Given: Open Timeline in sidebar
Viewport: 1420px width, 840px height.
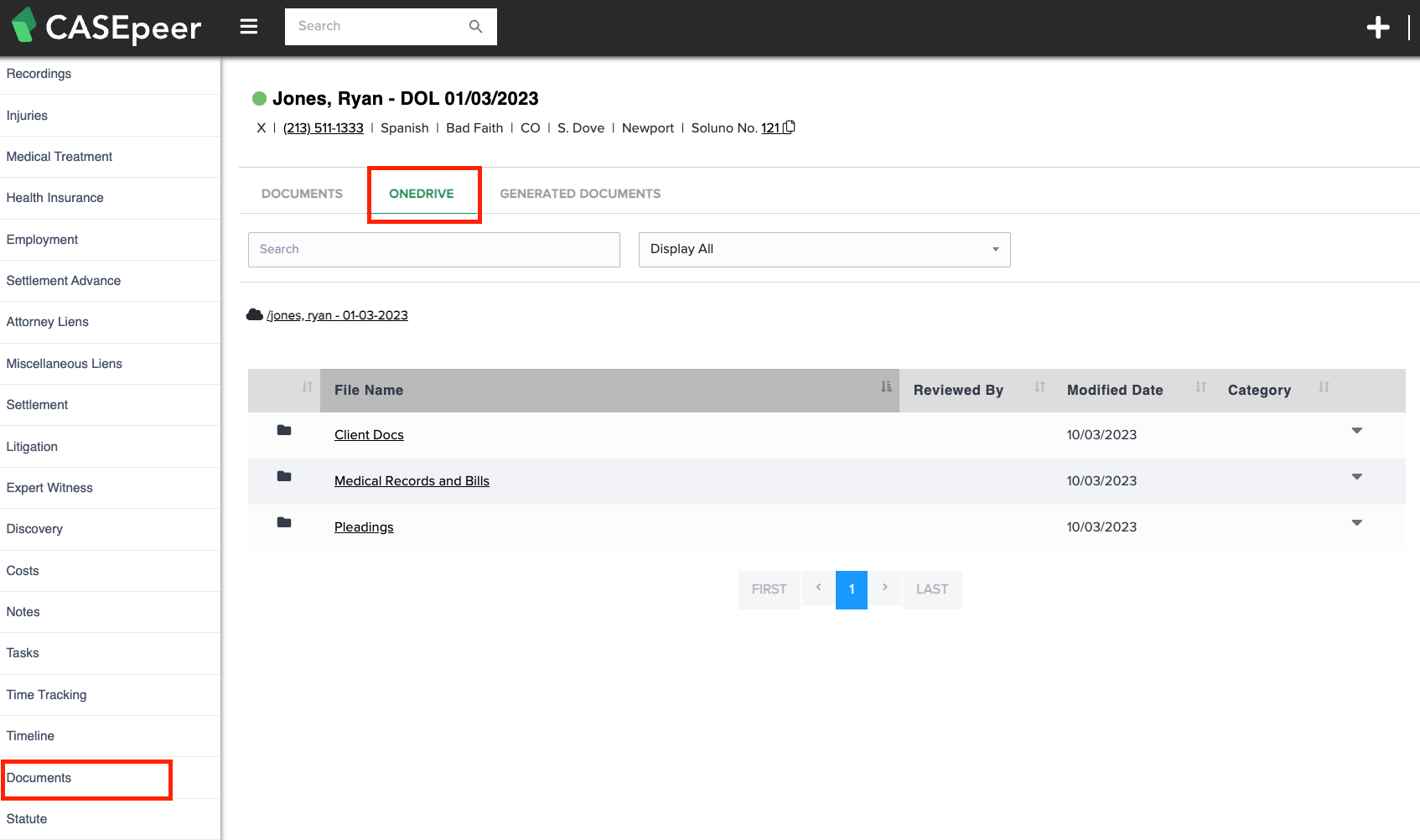Looking at the screenshot, I should click(x=30, y=736).
